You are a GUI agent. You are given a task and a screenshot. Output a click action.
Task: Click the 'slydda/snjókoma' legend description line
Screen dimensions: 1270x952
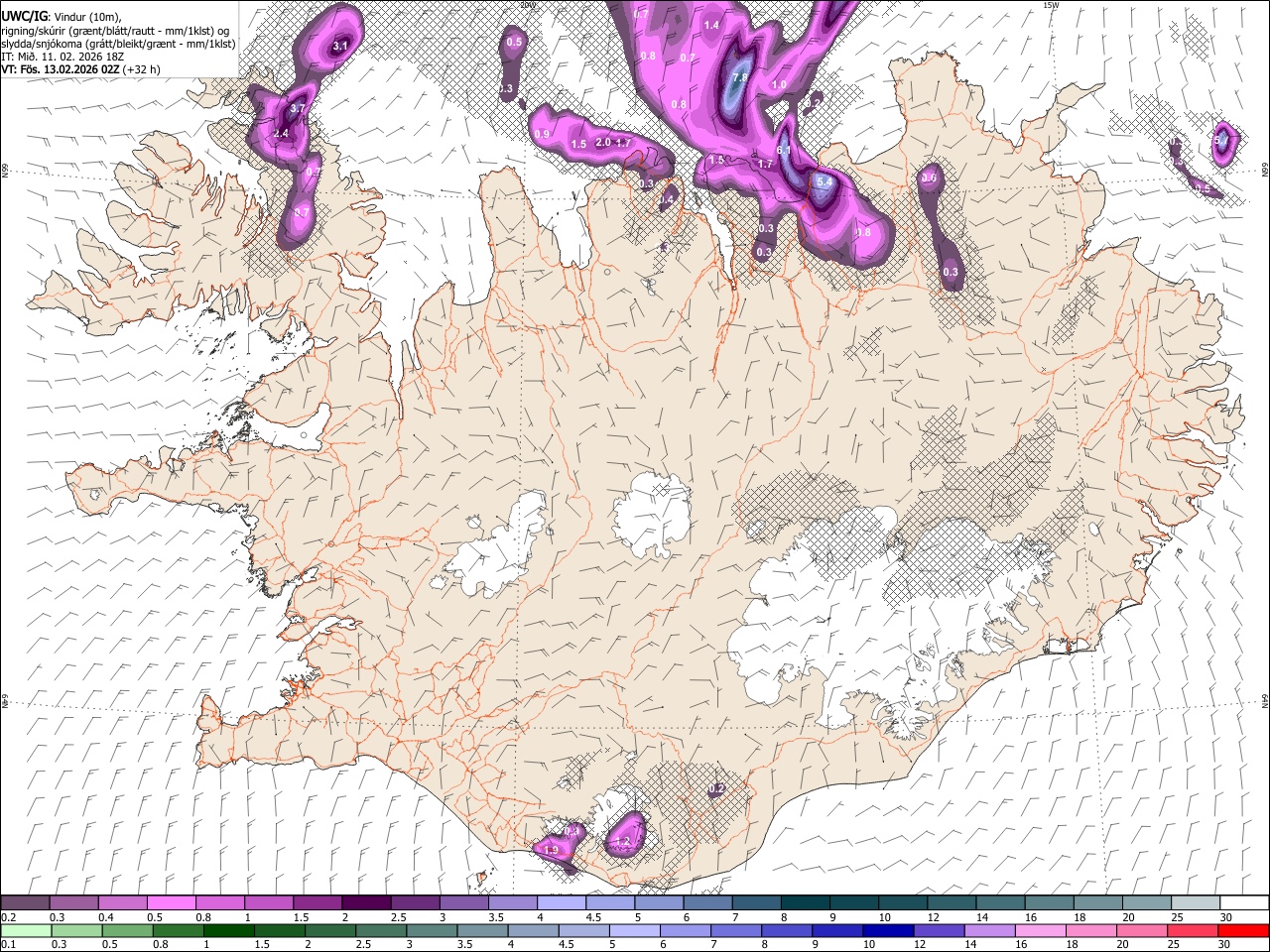[x=118, y=44]
